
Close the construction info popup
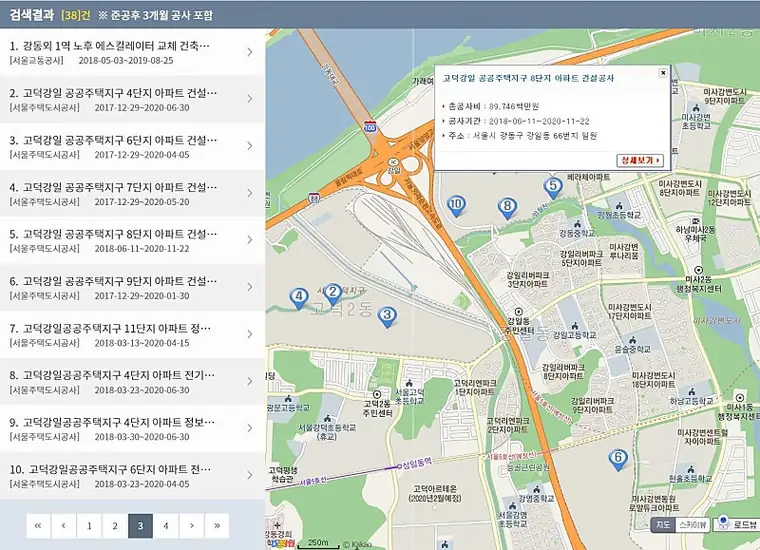click(663, 73)
